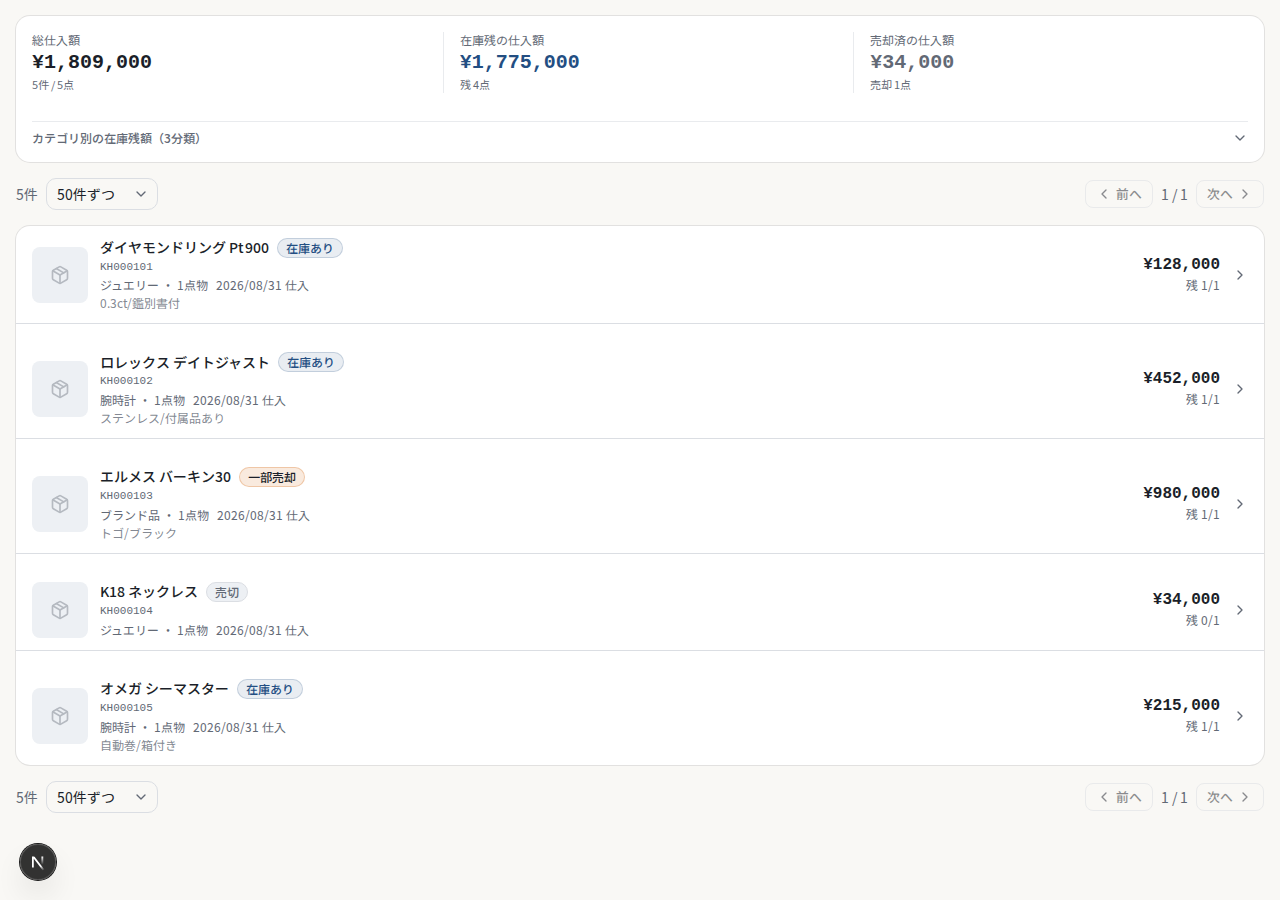Open details chevron for ダイヤモンドリング Pt900

point(1240,275)
